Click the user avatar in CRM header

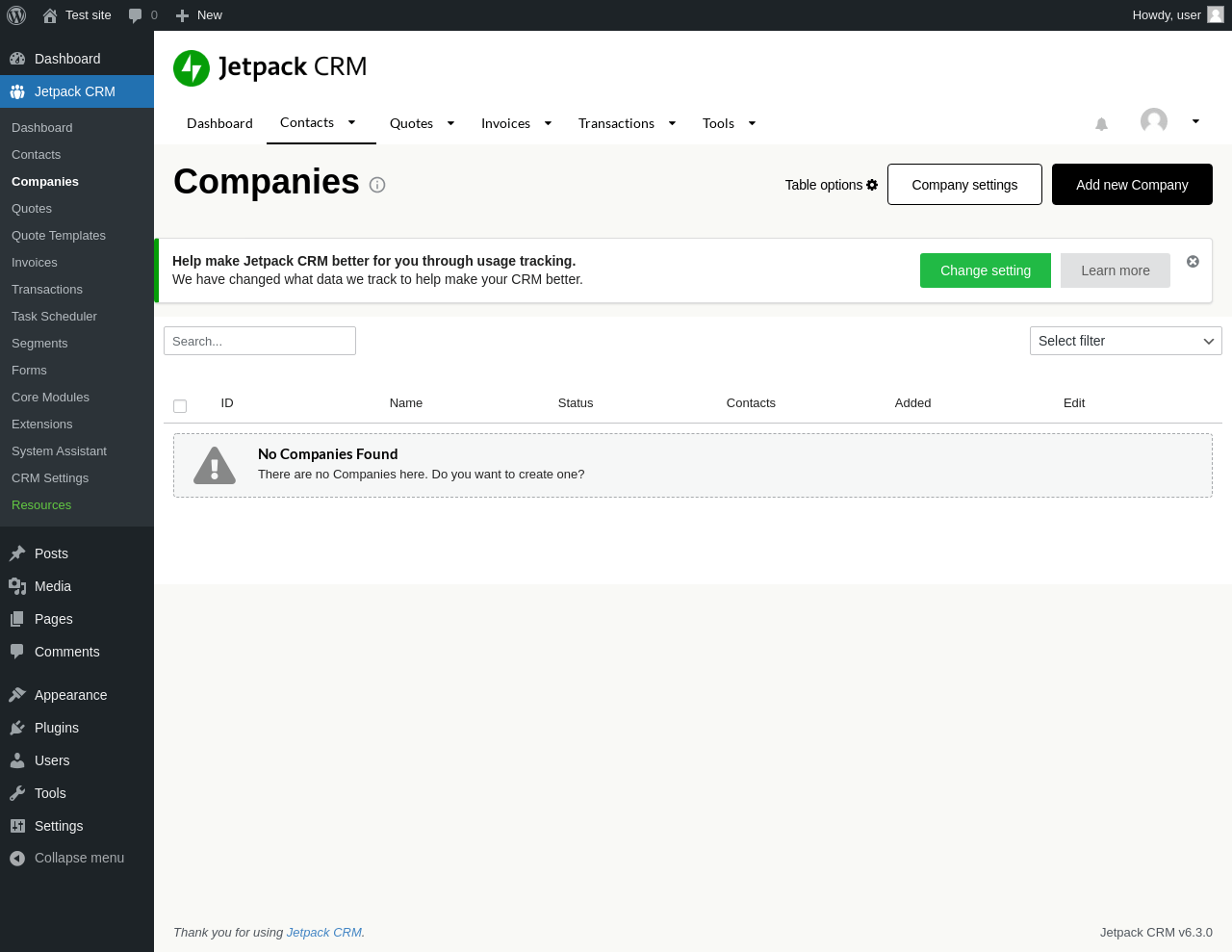1153,121
